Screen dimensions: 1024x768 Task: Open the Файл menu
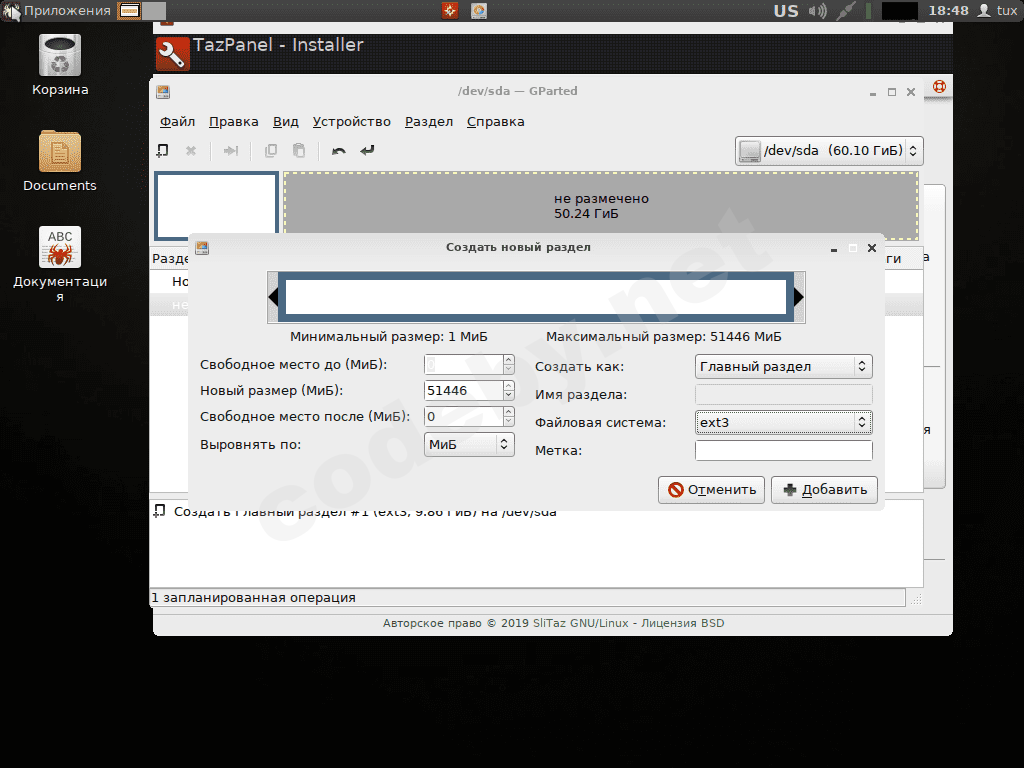point(178,121)
